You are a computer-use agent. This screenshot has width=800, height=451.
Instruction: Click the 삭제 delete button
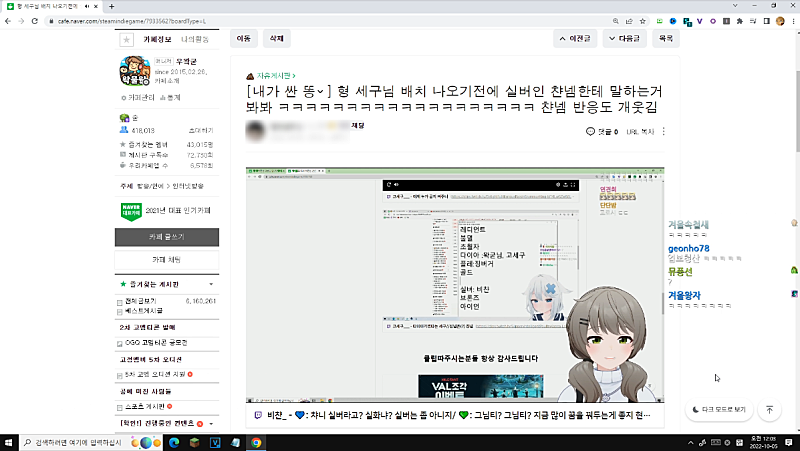(276, 39)
